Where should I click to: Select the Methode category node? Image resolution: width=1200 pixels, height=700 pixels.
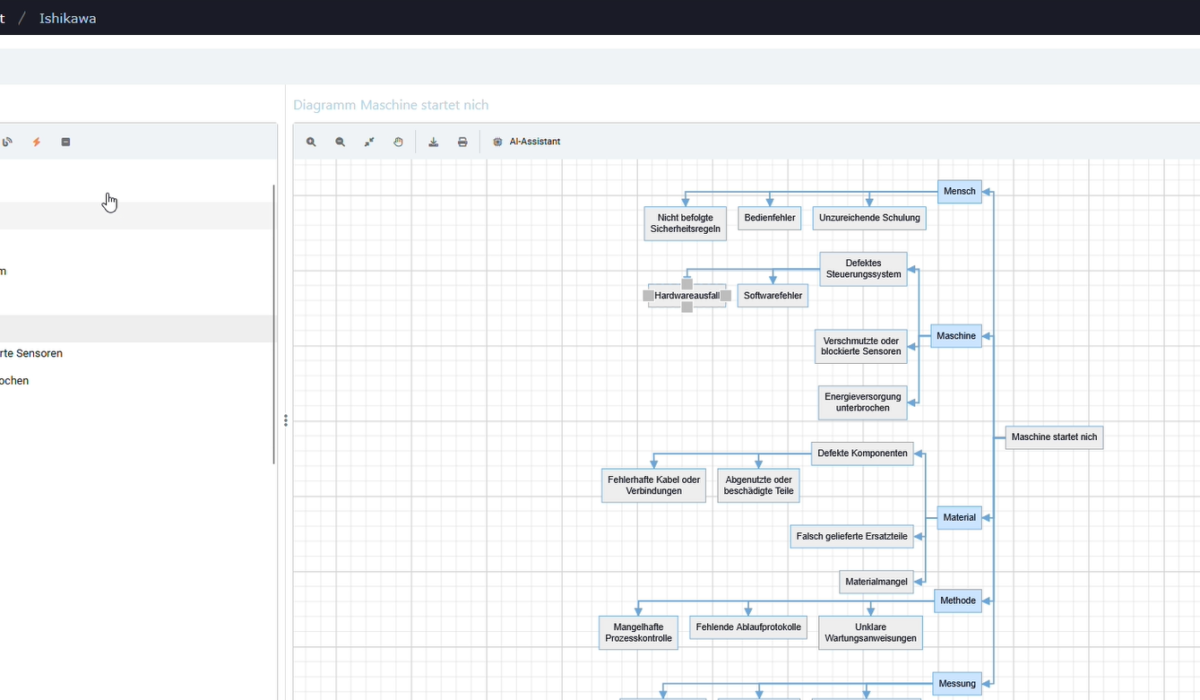[958, 600]
